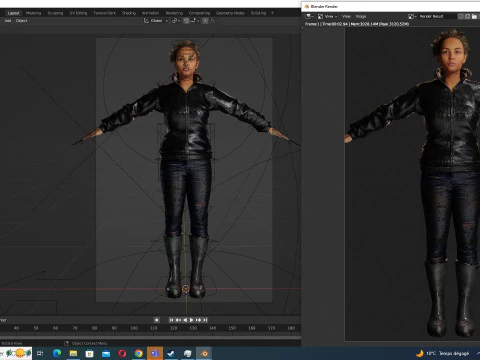
Task: Open Google Chrome from the taskbar
Action: (x=139, y=353)
